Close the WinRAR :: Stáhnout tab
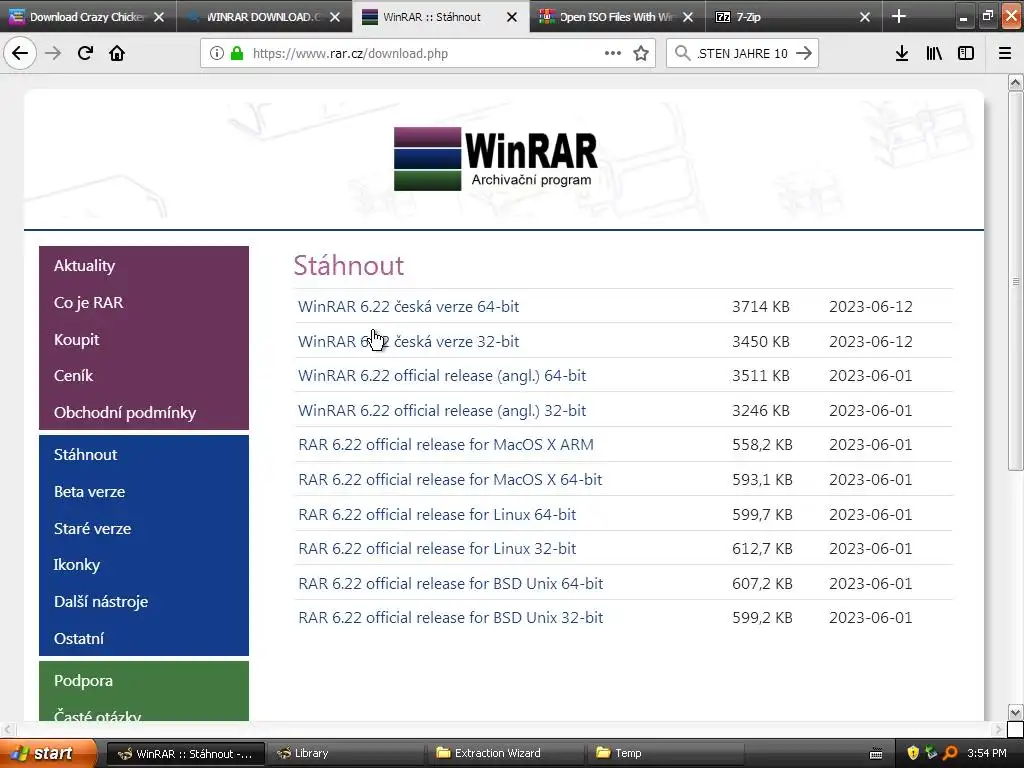This screenshot has width=1024, height=768. (512, 17)
